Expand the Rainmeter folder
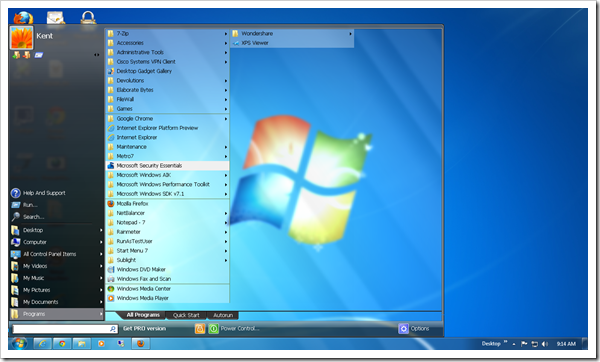This screenshot has width=600, height=362. point(167,232)
